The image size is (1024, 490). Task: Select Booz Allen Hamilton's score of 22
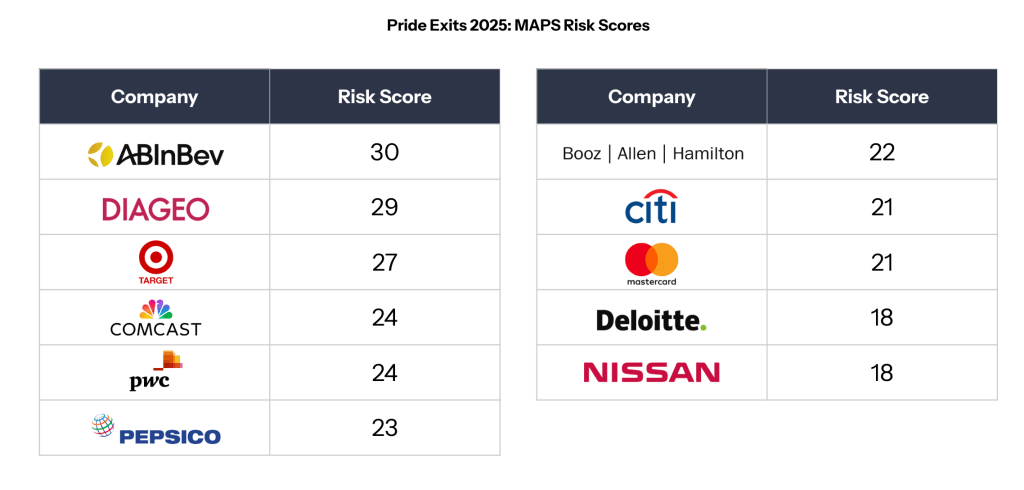(x=882, y=152)
